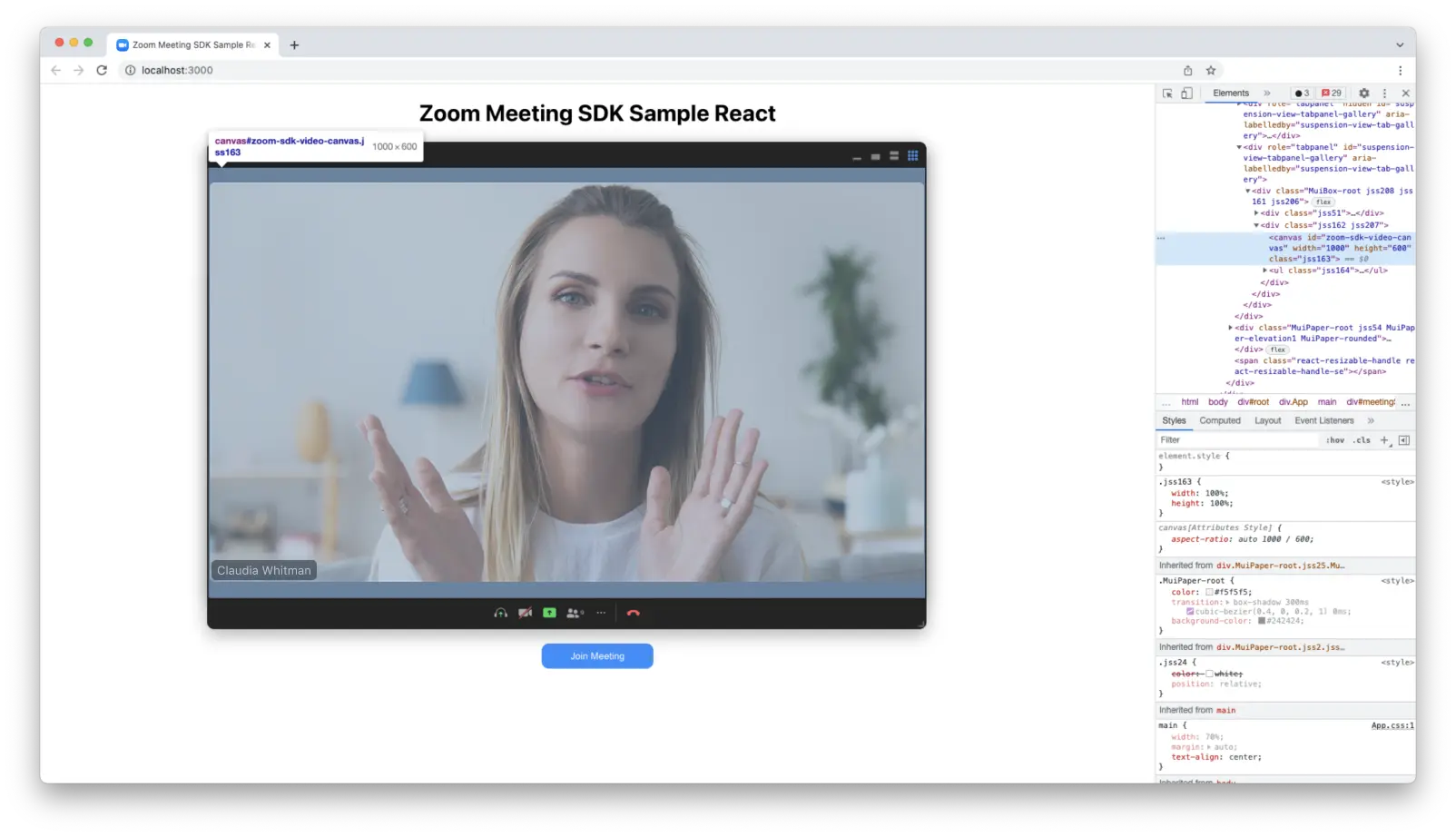The image size is (1456, 837).
Task: Open DevTools settings gear
Action: pyautogui.click(x=1363, y=94)
